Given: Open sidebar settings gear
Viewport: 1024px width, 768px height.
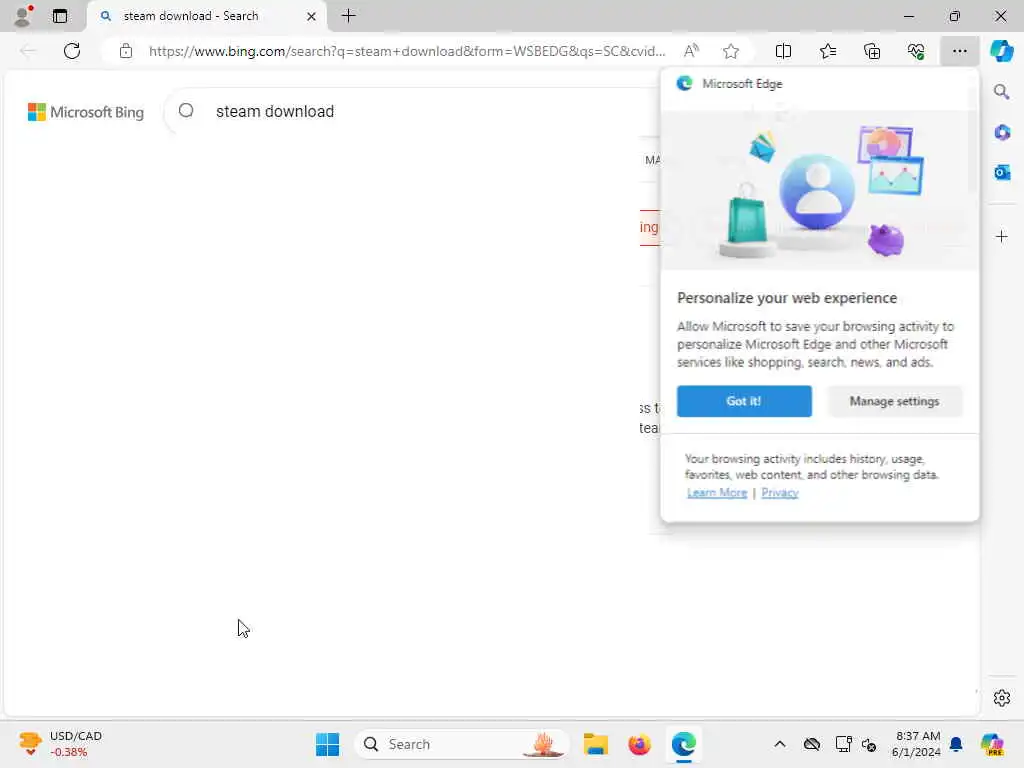Looking at the screenshot, I should coord(1002,698).
